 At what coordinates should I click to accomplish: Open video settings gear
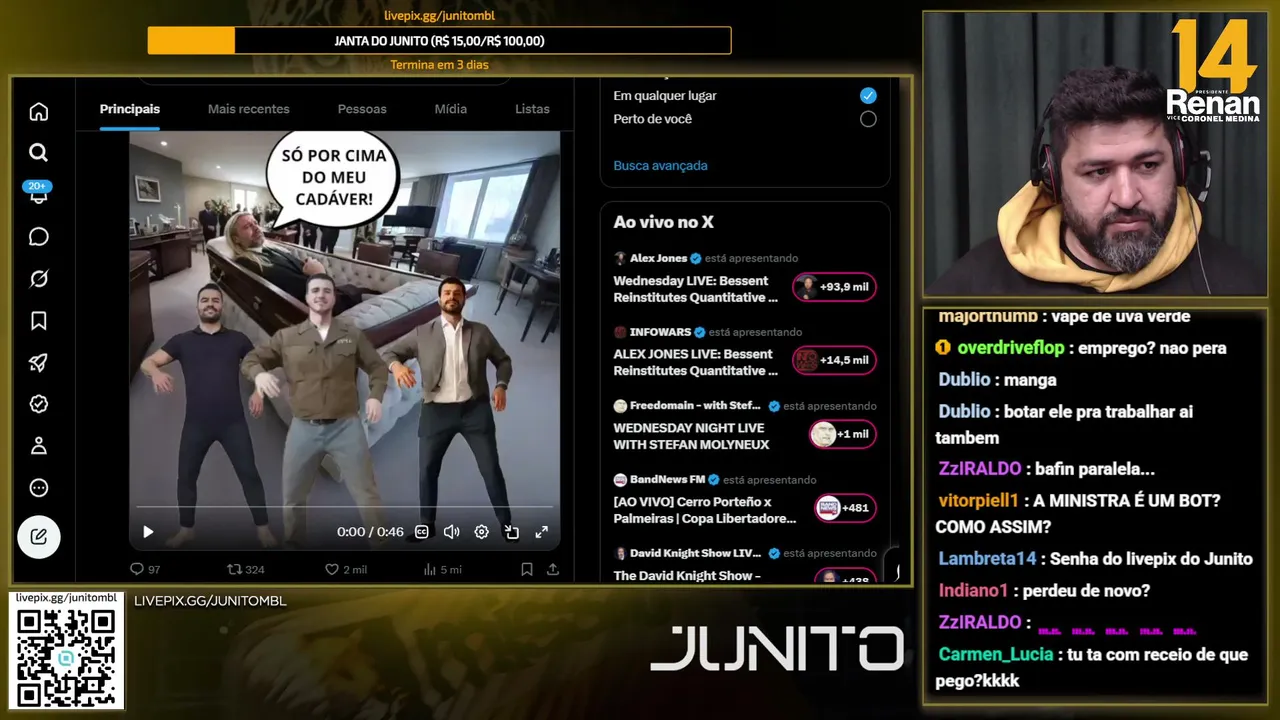pyautogui.click(x=481, y=532)
